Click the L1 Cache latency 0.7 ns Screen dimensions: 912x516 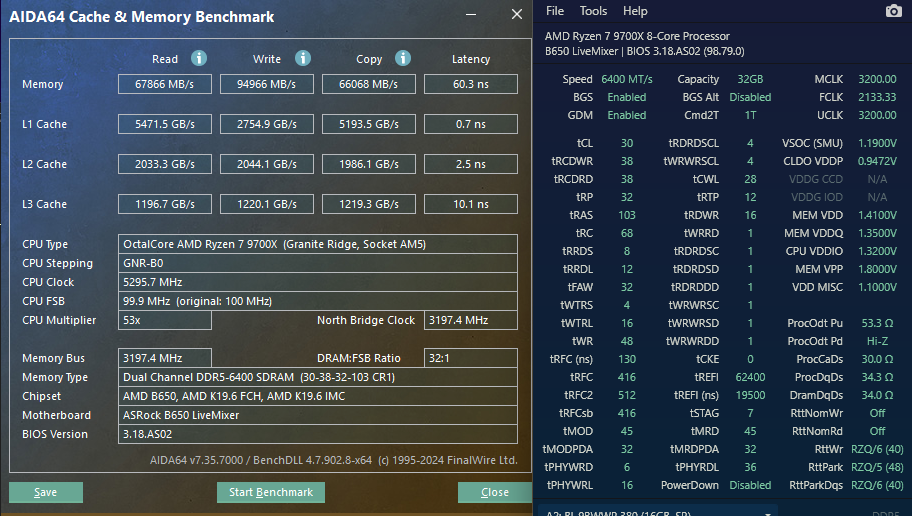click(471, 124)
